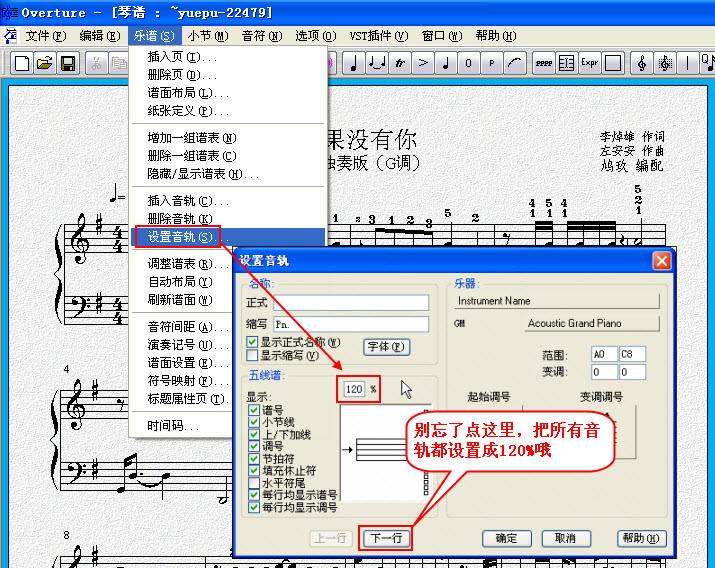Click the repeat/barline bracket palette icon
Screen dimensions: 715x568
pos(566,63)
